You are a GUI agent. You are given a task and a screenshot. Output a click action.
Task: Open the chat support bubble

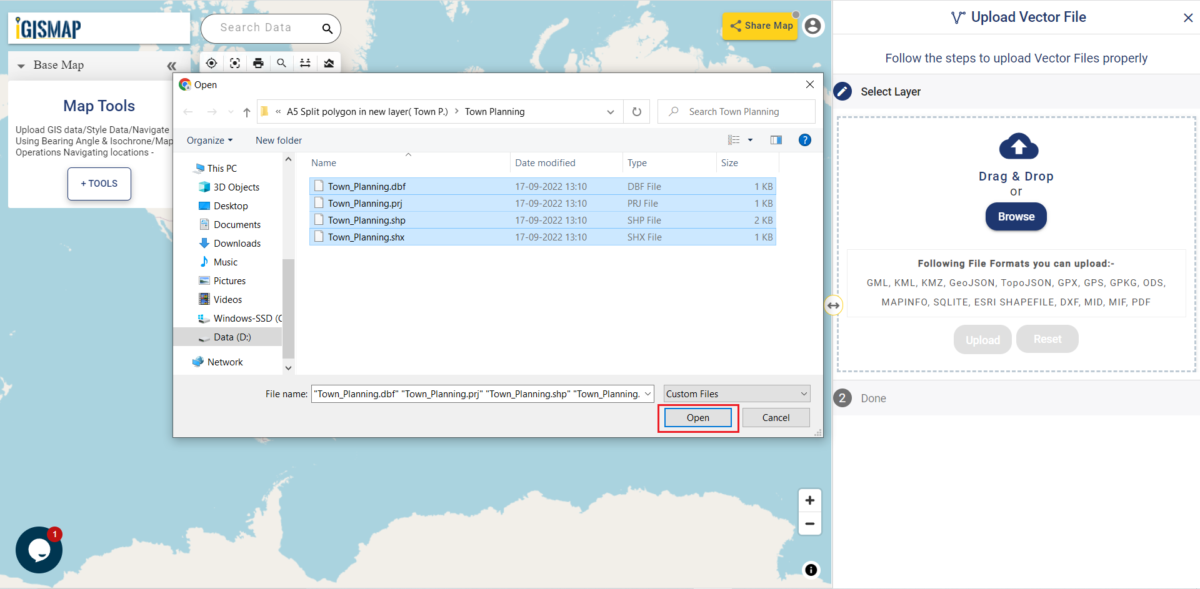[39, 550]
